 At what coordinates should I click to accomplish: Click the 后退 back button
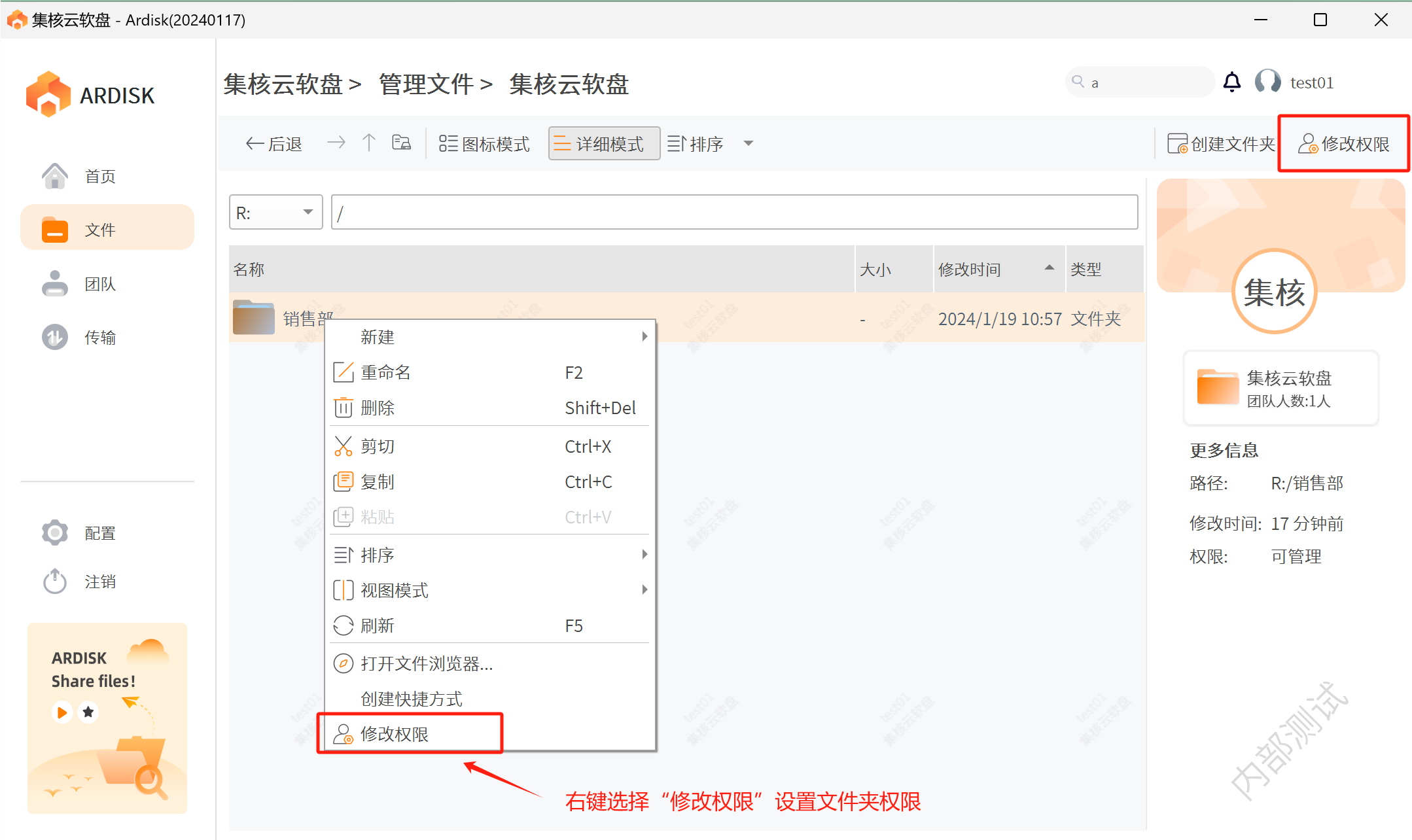[274, 144]
